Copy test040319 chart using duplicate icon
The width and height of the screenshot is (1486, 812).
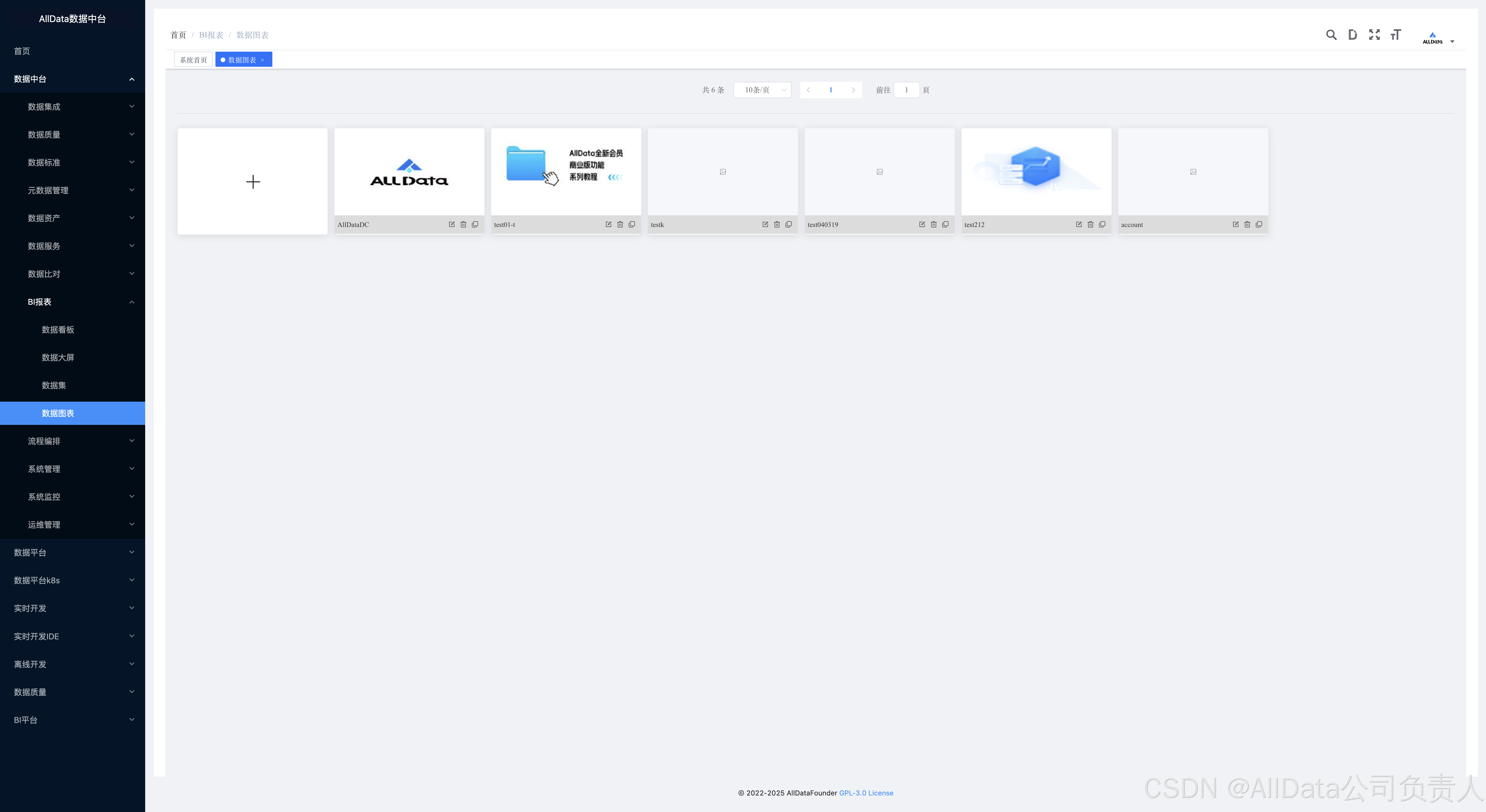pos(945,224)
